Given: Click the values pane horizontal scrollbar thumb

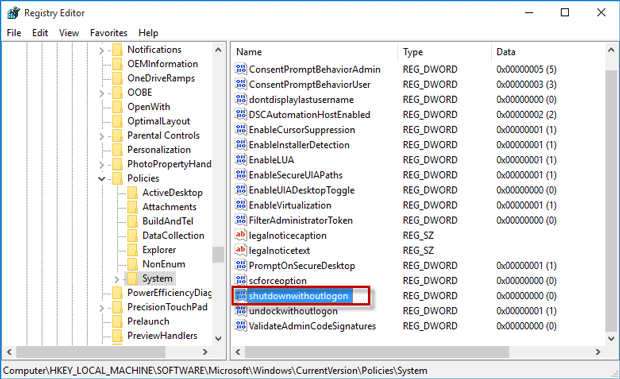Looking at the screenshot, I should (377, 351).
